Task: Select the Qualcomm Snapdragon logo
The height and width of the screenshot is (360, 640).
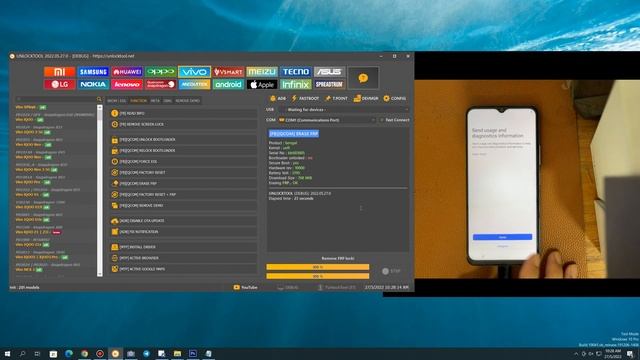Action: [161, 84]
